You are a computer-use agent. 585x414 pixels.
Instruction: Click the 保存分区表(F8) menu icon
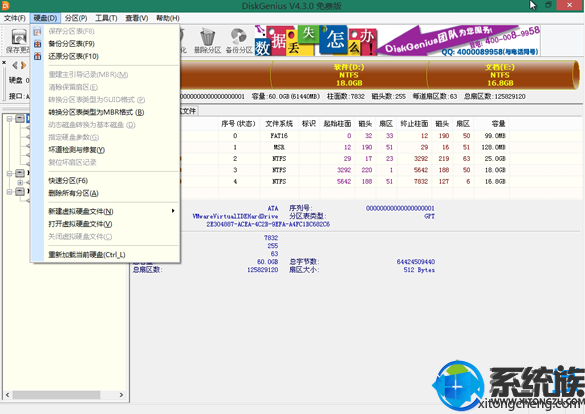(37, 31)
